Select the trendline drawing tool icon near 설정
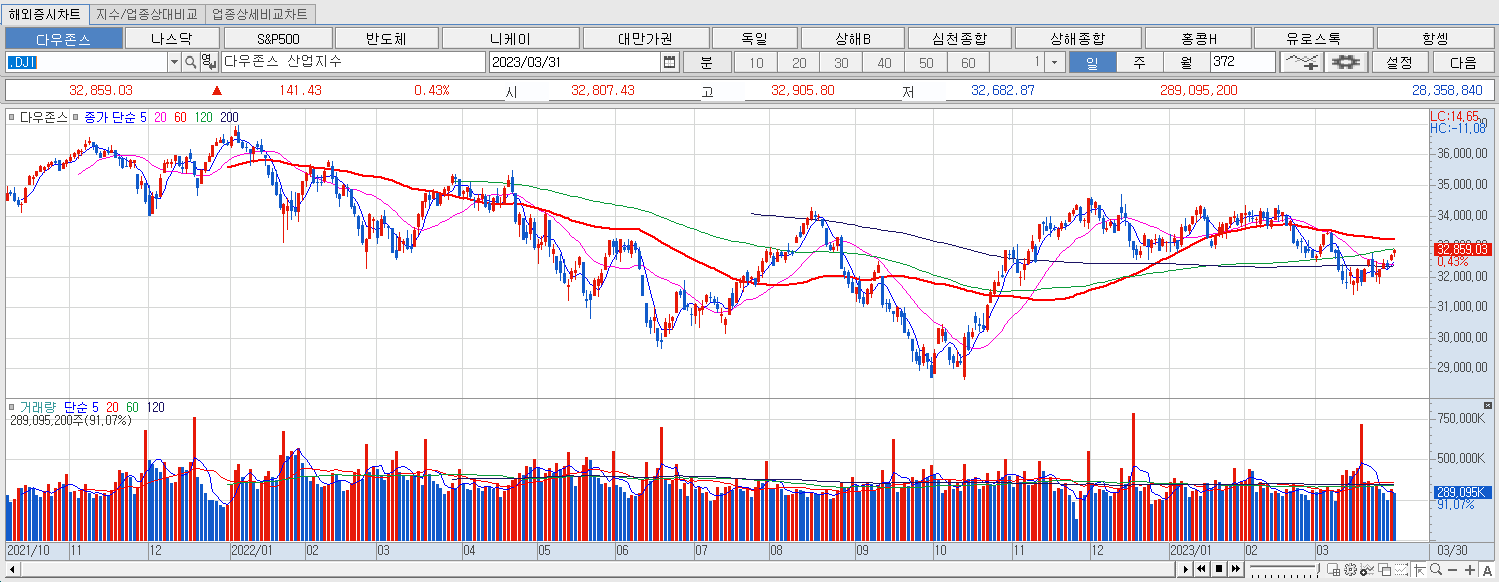Image resolution: width=1499 pixels, height=582 pixels. pos(1300,62)
